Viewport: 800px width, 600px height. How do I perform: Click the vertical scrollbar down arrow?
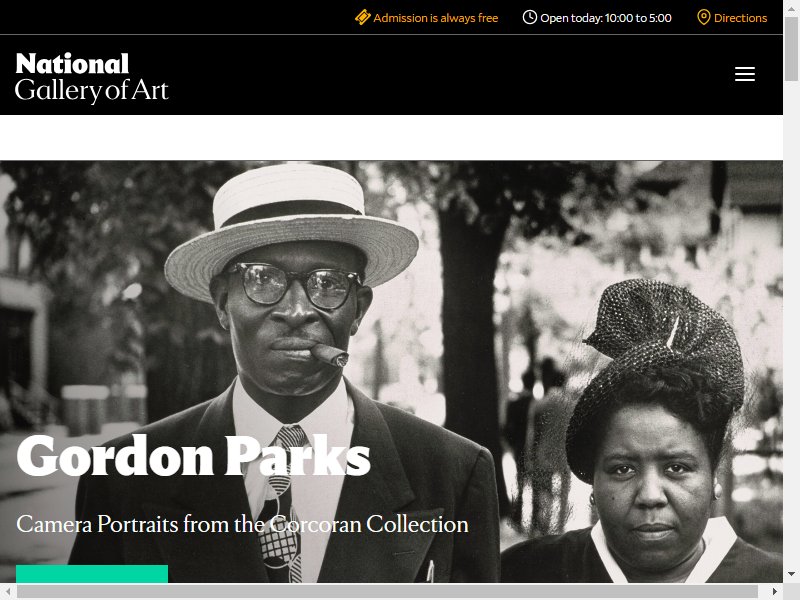[791, 574]
